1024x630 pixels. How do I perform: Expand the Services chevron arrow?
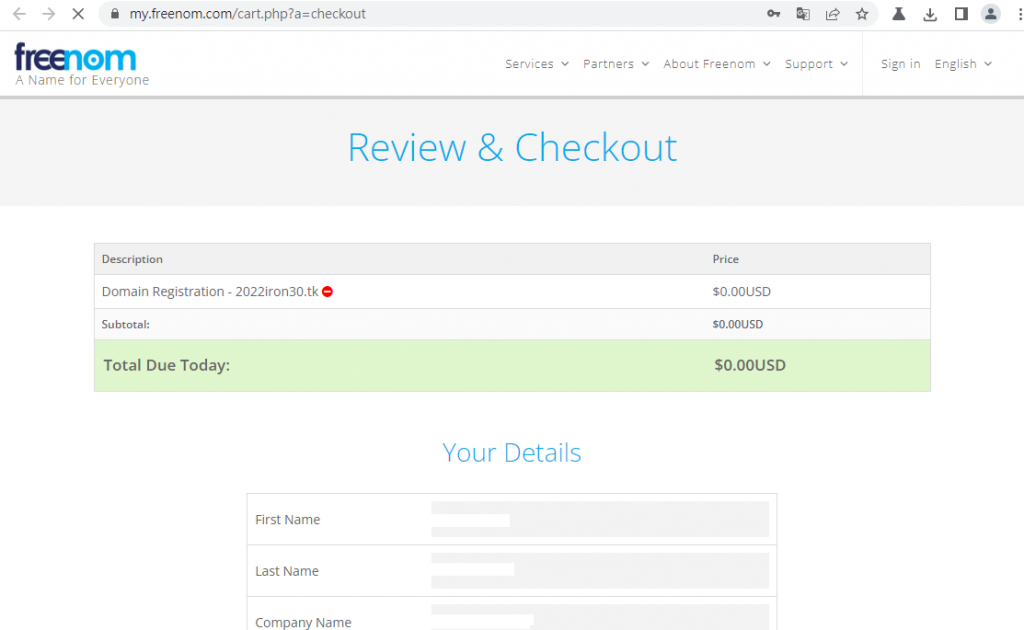564,64
